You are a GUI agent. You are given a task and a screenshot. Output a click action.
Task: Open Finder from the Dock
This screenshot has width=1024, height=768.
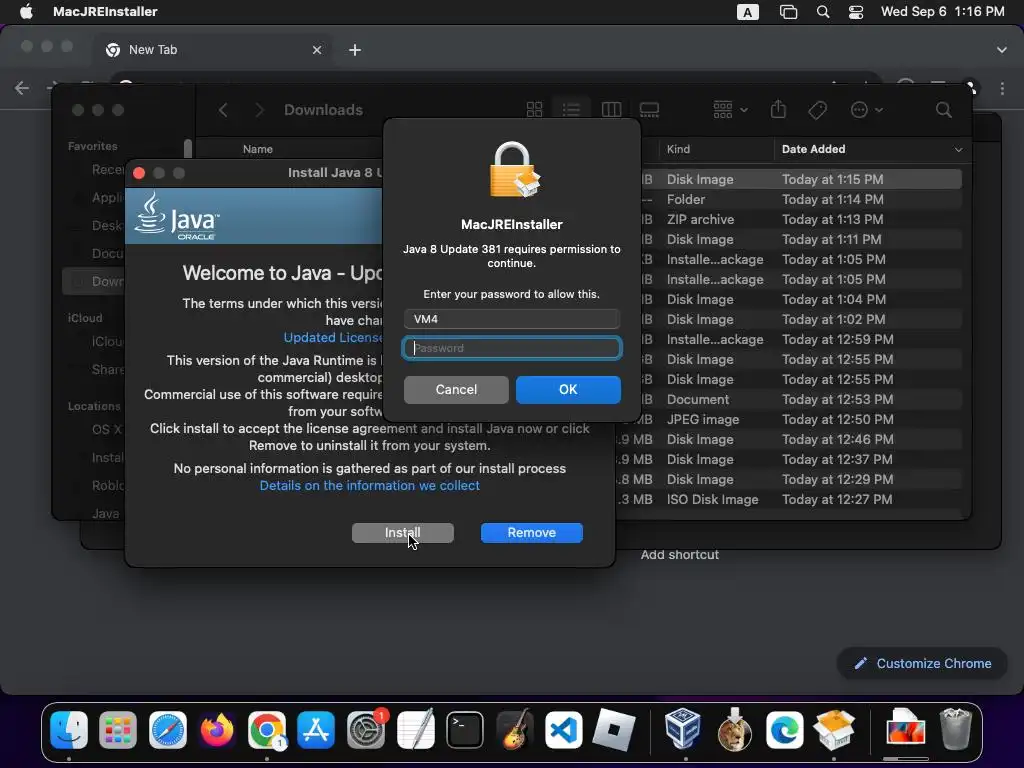point(69,729)
